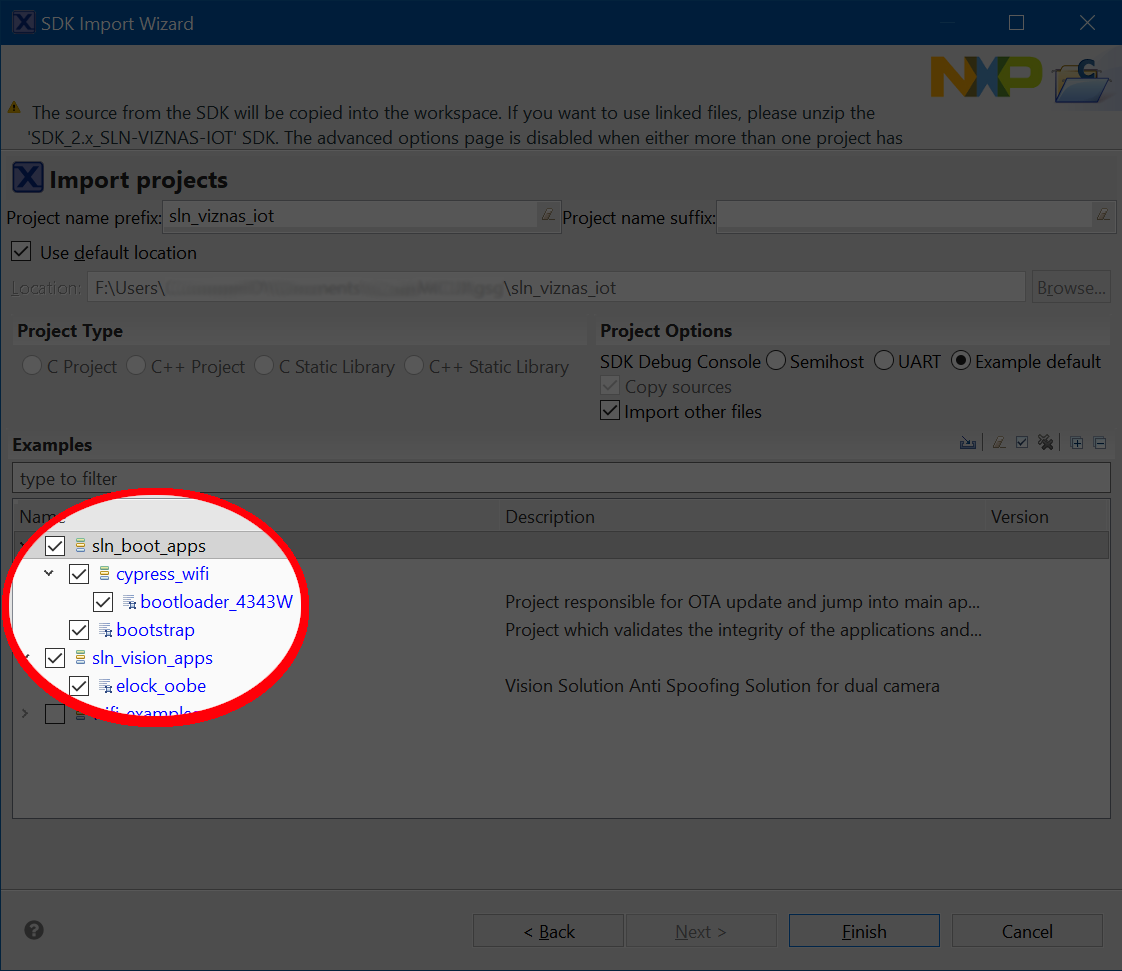
Task: Click the help question mark icon
Action: point(34,930)
